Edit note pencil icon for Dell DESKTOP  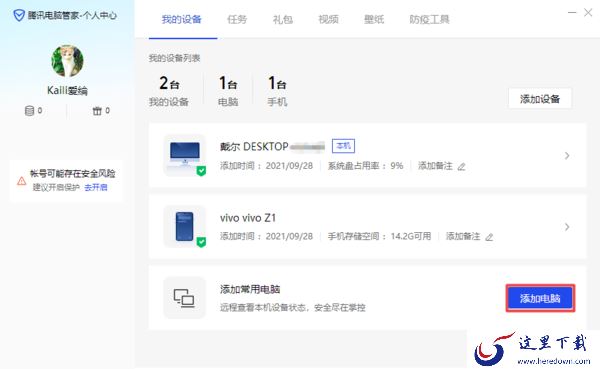tap(461, 167)
